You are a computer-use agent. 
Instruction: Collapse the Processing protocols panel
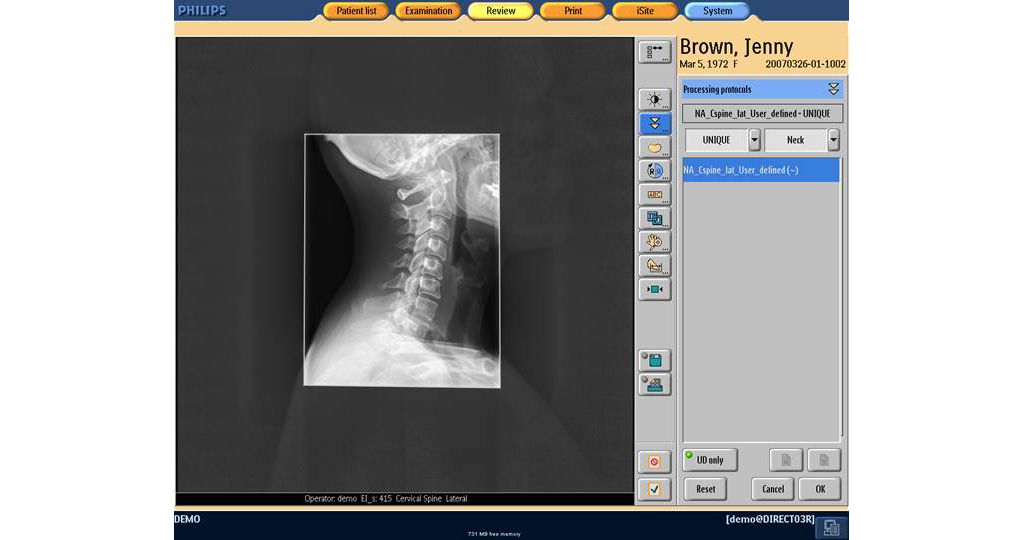(833, 89)
